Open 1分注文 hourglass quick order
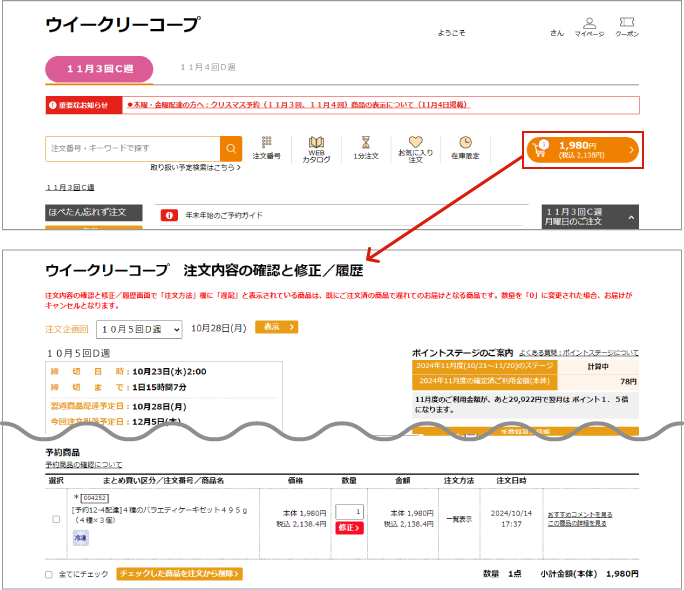This screenshot has width=684, height=590. coord(366,148)
